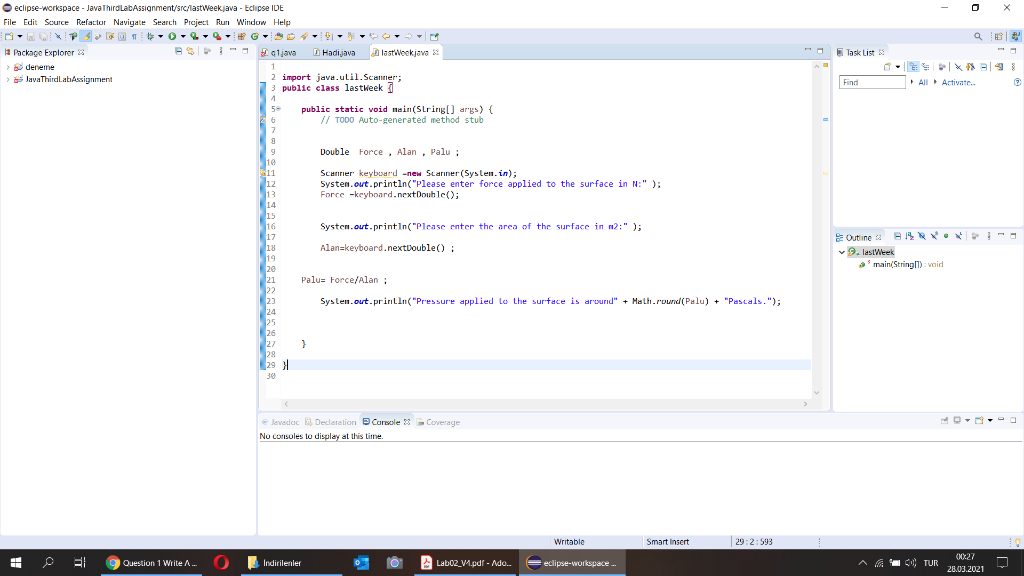Click the Find field in Task List
1024x576 pixels.
tap(872, 82)
